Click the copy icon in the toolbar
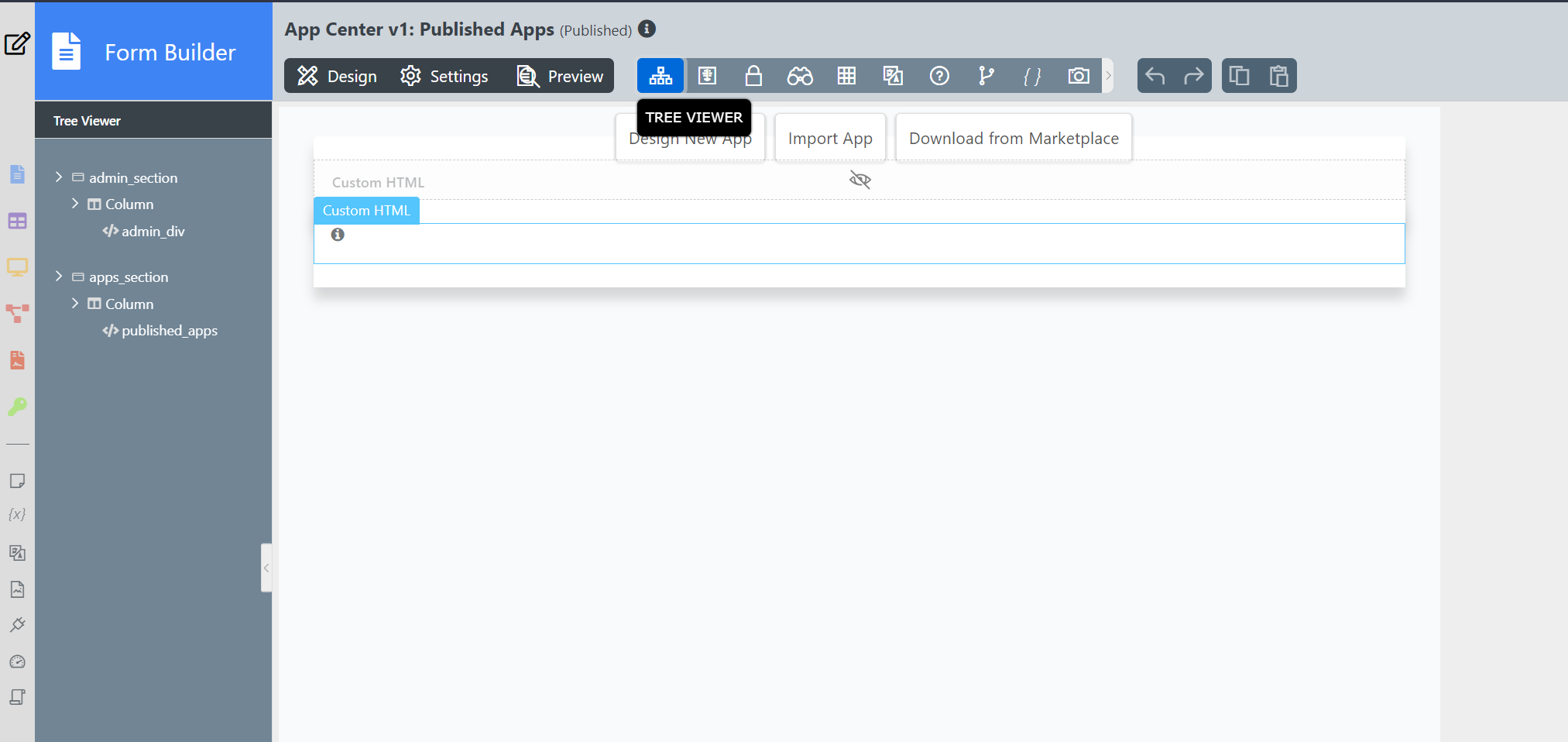 (1240, 76)
